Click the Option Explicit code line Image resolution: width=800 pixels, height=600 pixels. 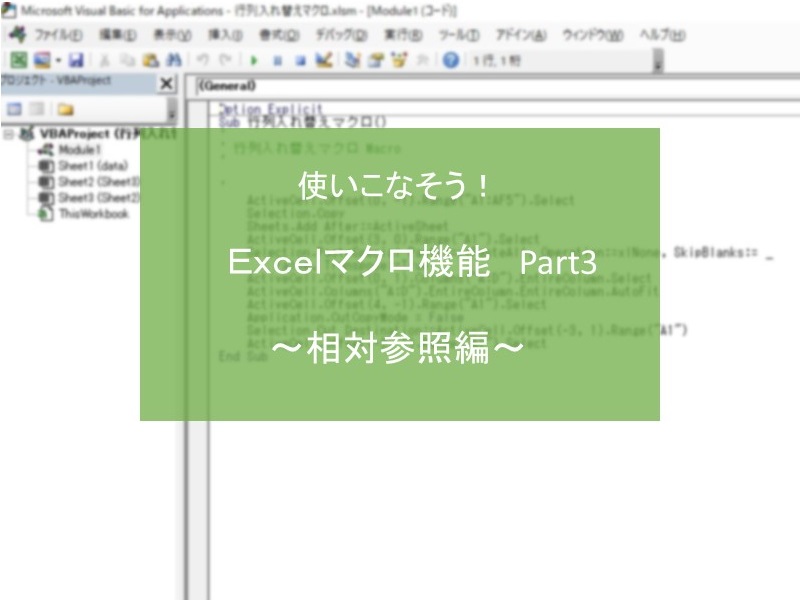pos(271,109)
